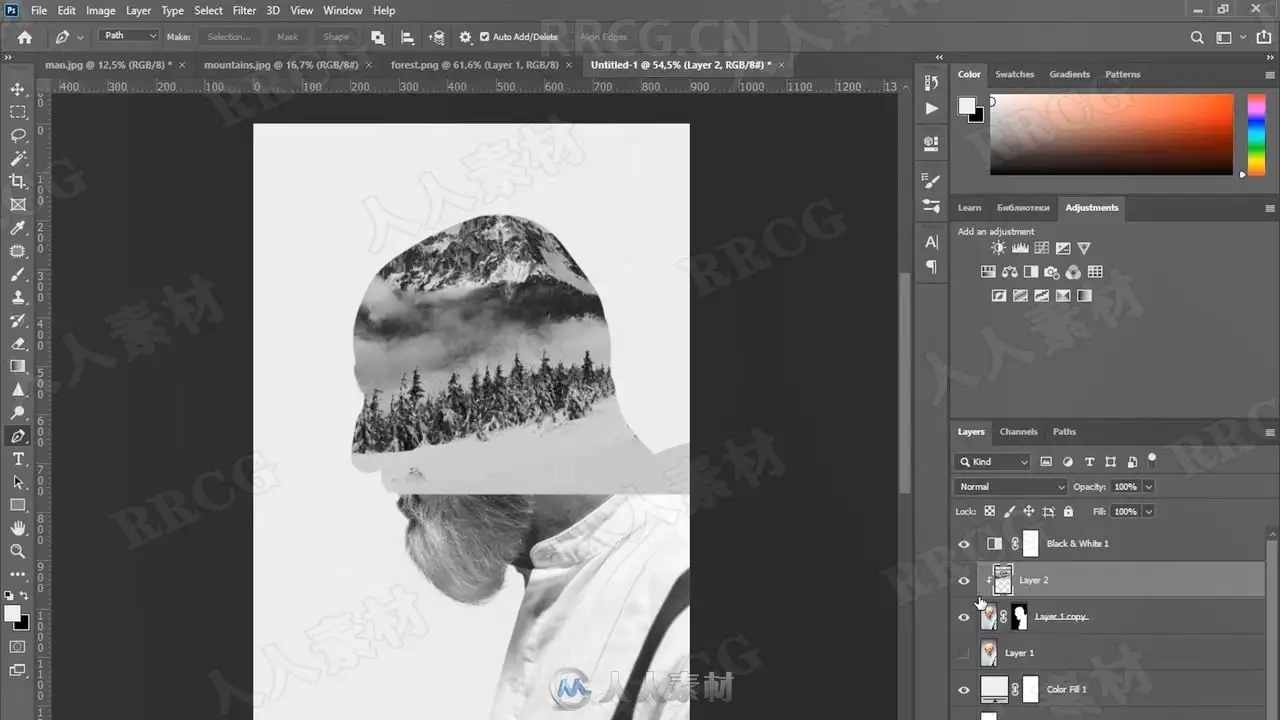Select the Gradient tool
This screenshot has width=1280, height=720.
(x=18, y=366)
